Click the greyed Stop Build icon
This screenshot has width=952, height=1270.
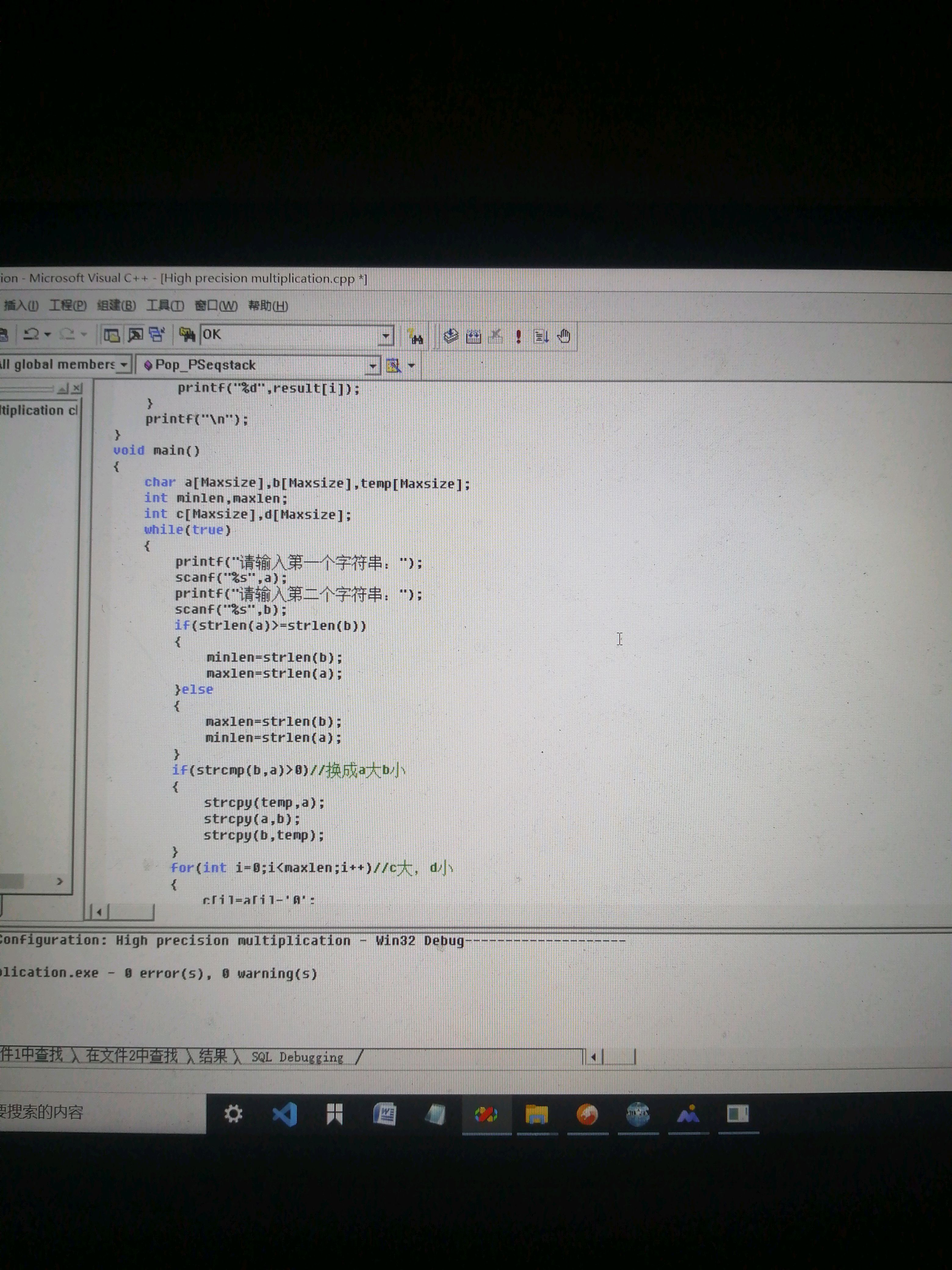pos(496,336)
